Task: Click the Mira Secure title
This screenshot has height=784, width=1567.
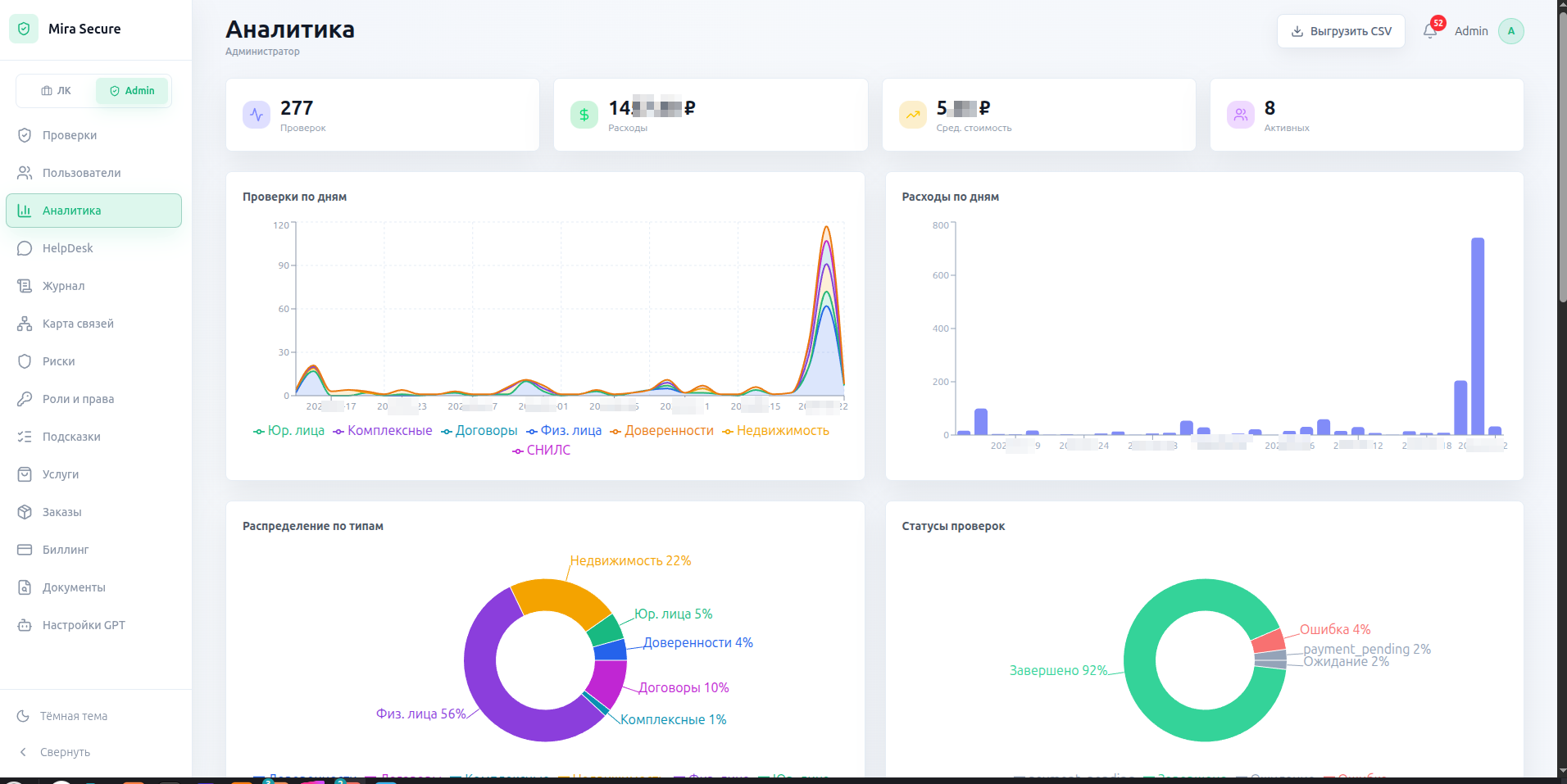Action: (x=84, y=29)
